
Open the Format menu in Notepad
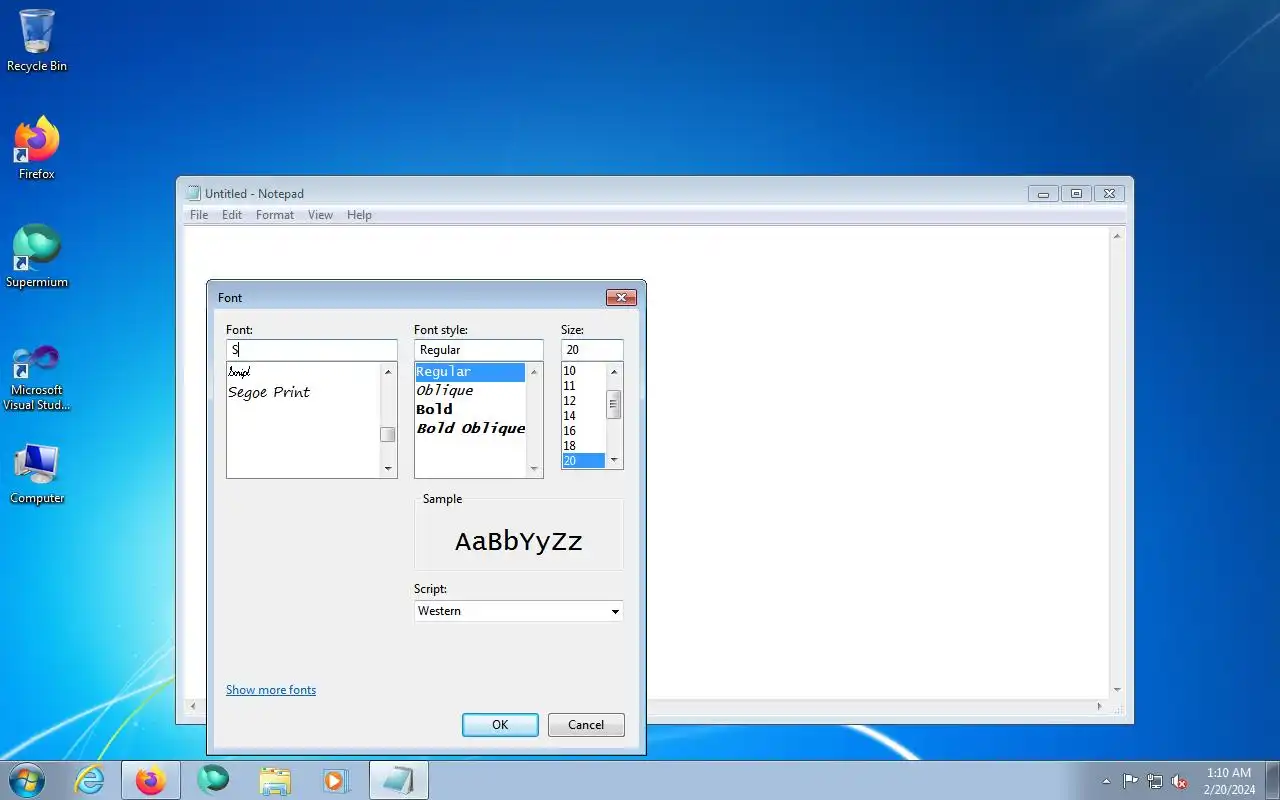pyautogui.click(x=275, y=215)
